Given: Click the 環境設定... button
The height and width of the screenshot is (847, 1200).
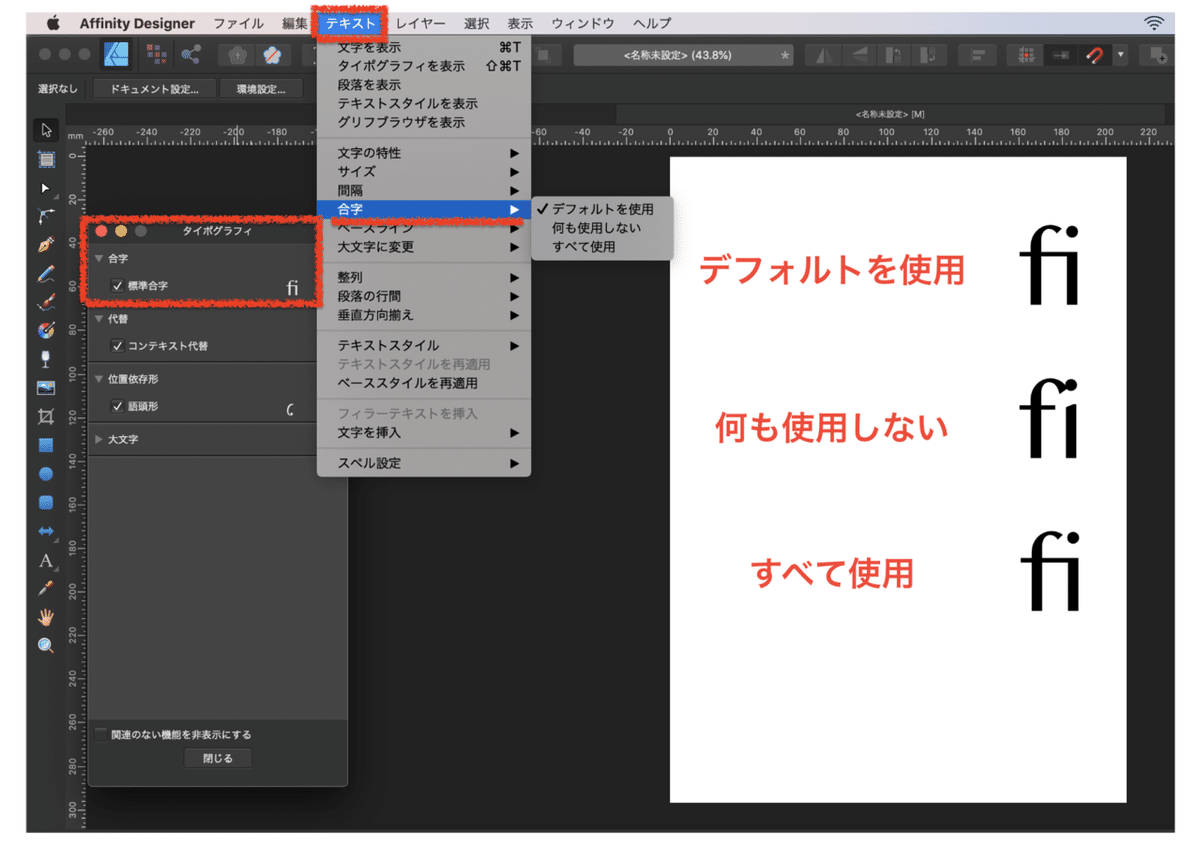Looking at the screenshot, I should pyautogui.click(x=261, y=89).
